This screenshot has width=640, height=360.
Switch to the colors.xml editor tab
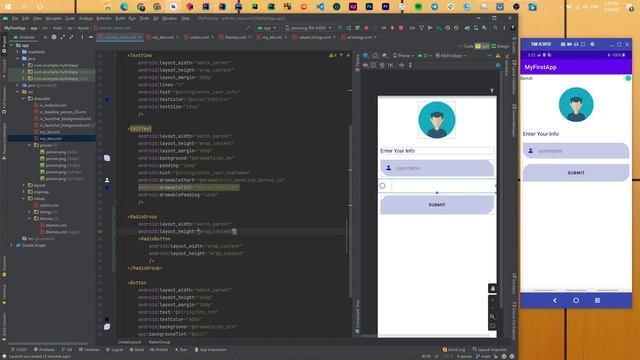coord(199,37)
